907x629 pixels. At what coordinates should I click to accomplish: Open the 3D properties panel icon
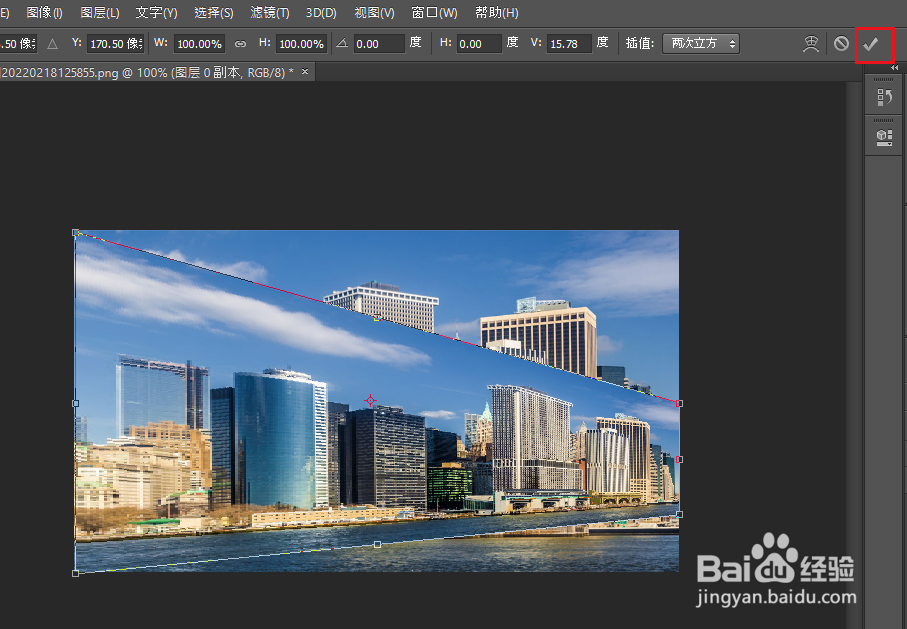pos(884,137)
